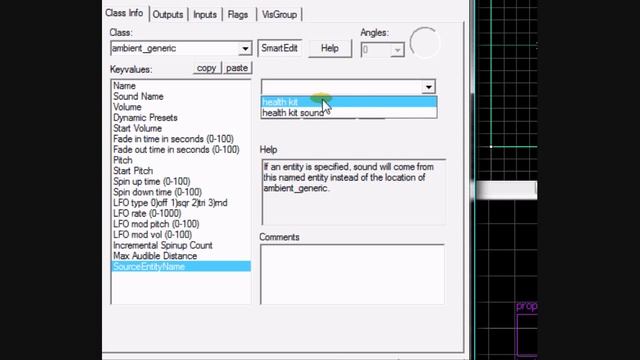
Task: Open the Angles dropdown
Action: 397,50
